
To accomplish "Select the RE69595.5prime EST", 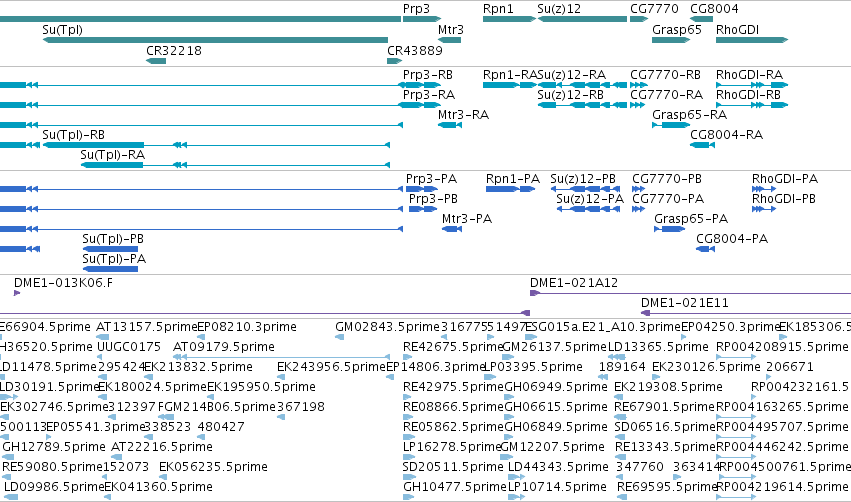I will click(x=623, y=497).
